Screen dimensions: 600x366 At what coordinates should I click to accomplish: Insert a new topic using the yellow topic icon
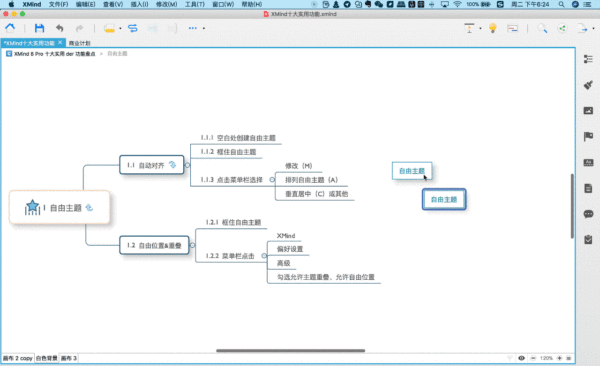109,28
